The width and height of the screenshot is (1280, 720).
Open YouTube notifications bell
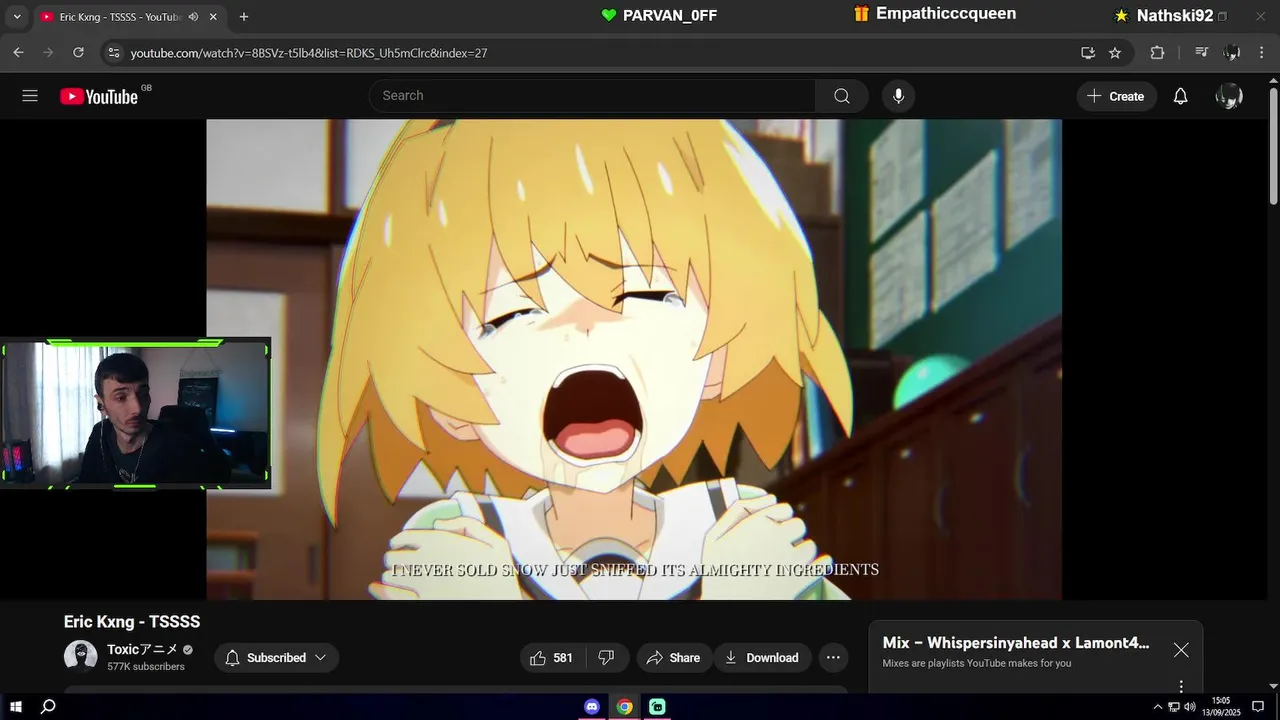click(1180, 96)
